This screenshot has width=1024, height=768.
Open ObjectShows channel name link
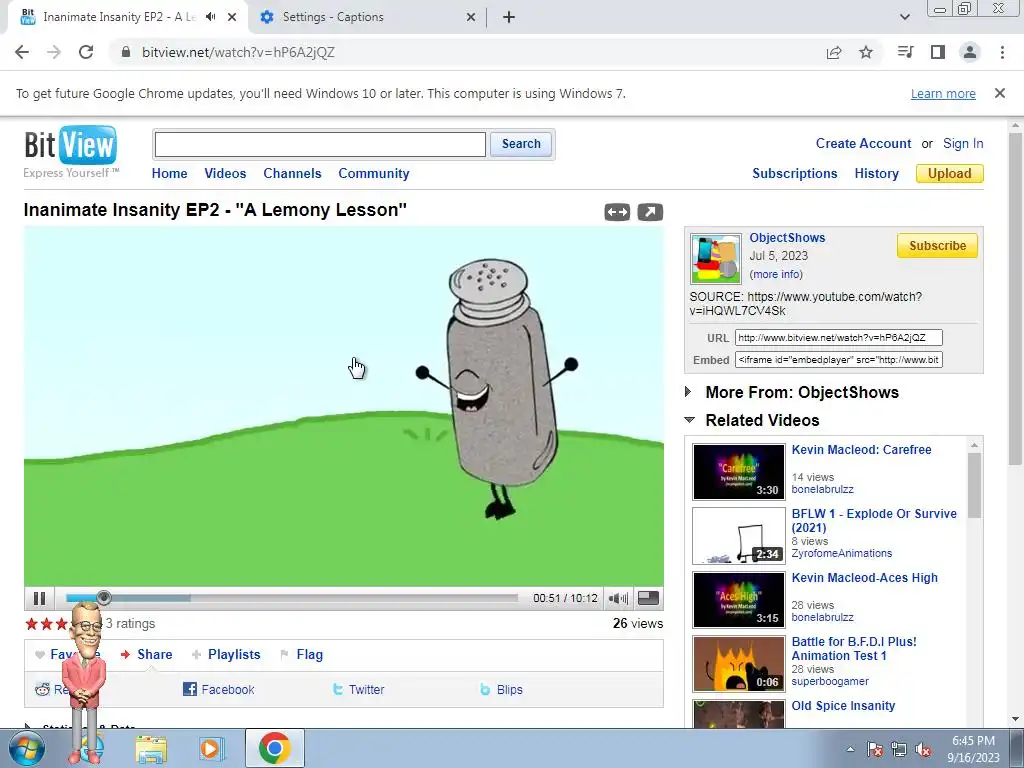tap(787, 238)
